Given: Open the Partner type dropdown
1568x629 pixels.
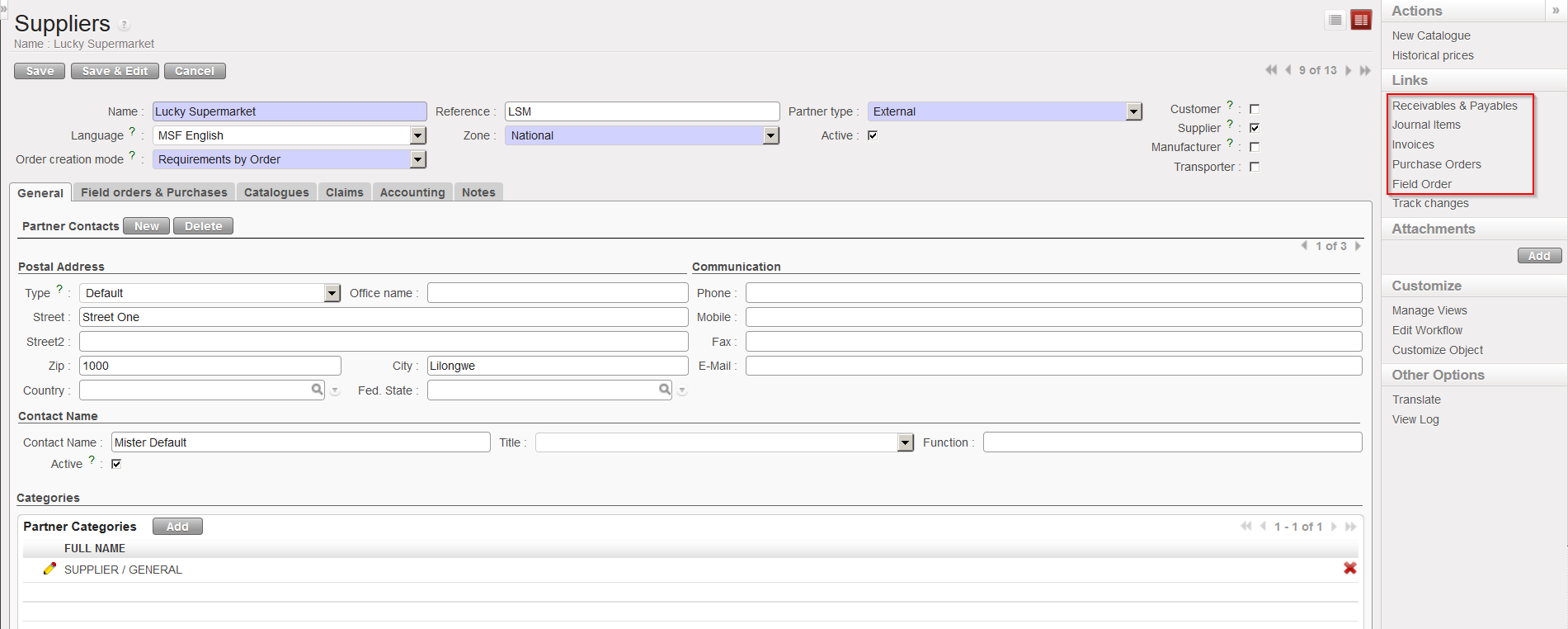Looking at the screenshot, I should pyautogui.click(x=1134, y=111).
